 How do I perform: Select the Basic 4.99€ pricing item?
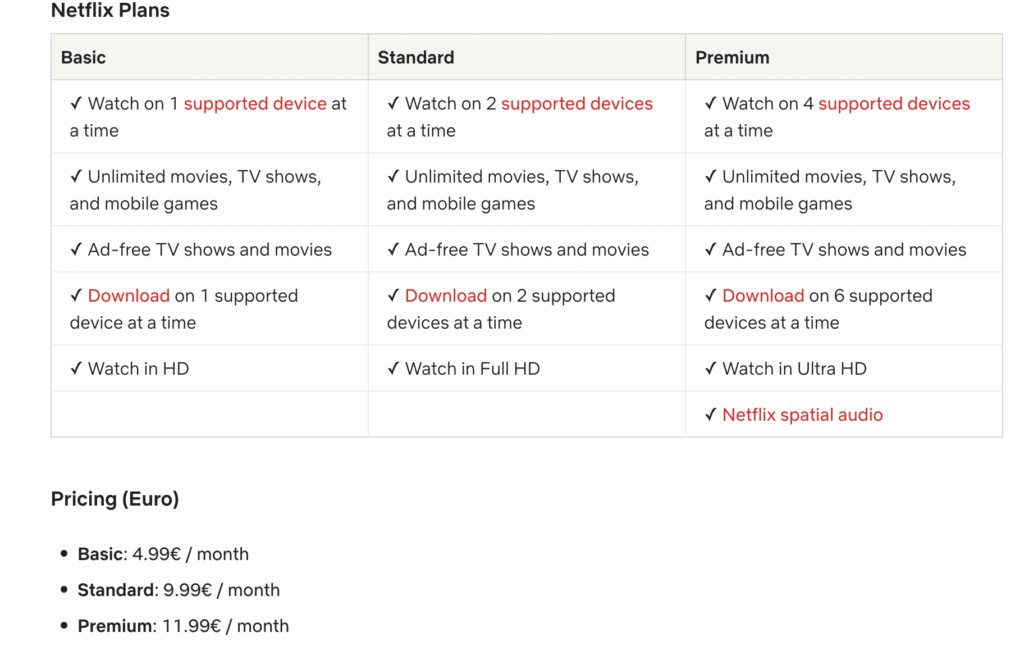[x=163, y=554]
